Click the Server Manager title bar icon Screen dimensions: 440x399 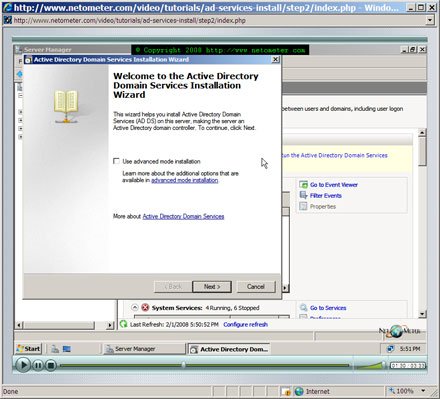click(19, 50)
